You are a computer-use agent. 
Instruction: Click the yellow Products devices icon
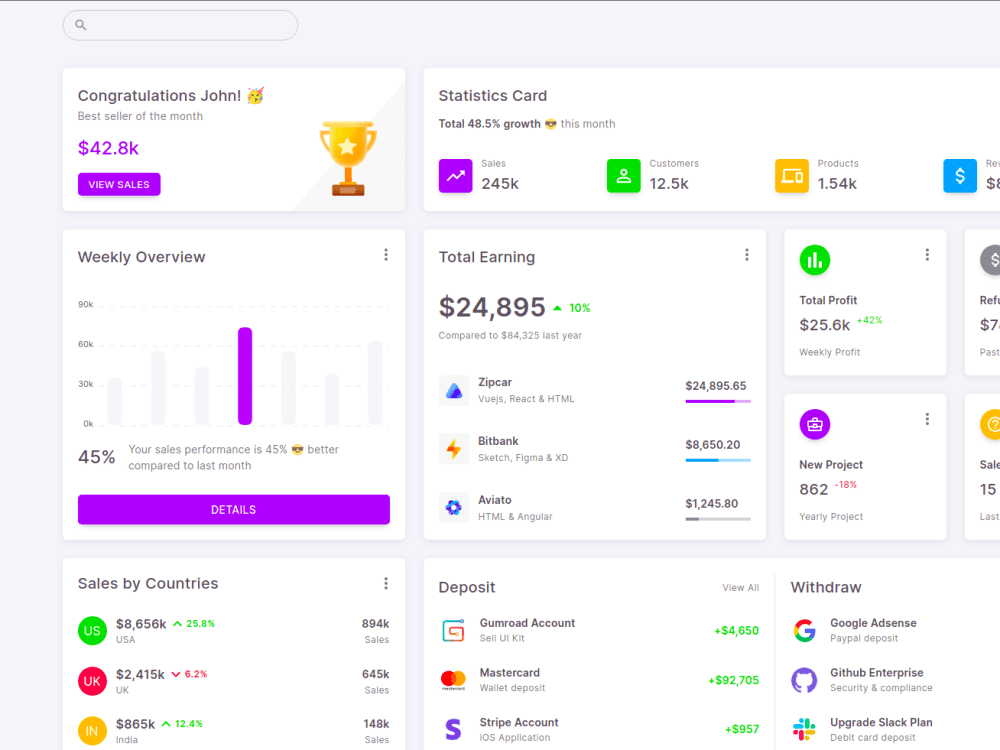(x=791, y=175)
